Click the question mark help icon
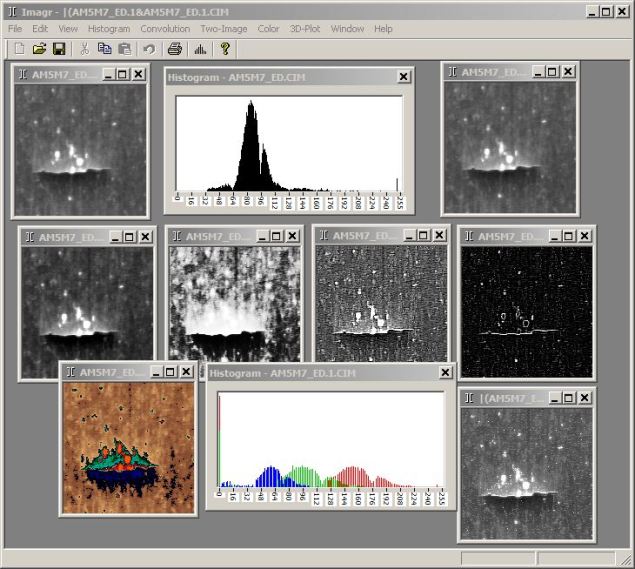Viewport: 635px width, 569px height. pos(225,49)
